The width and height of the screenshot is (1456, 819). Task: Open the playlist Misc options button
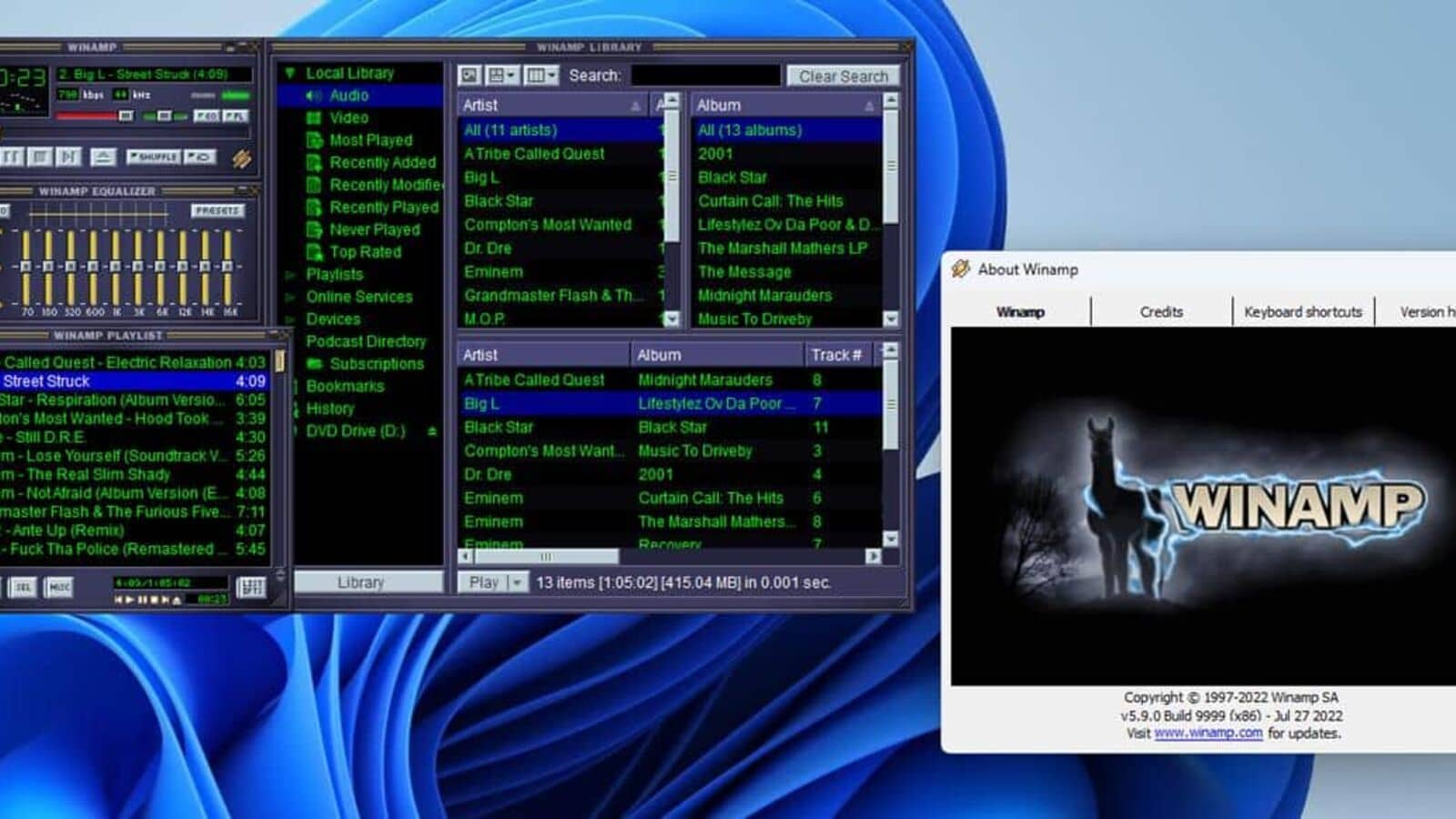click(58, 588)
